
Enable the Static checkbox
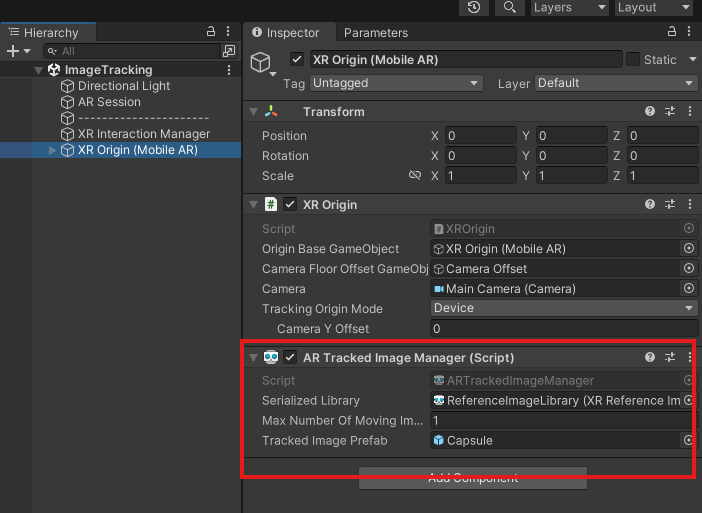coord(632,59)
